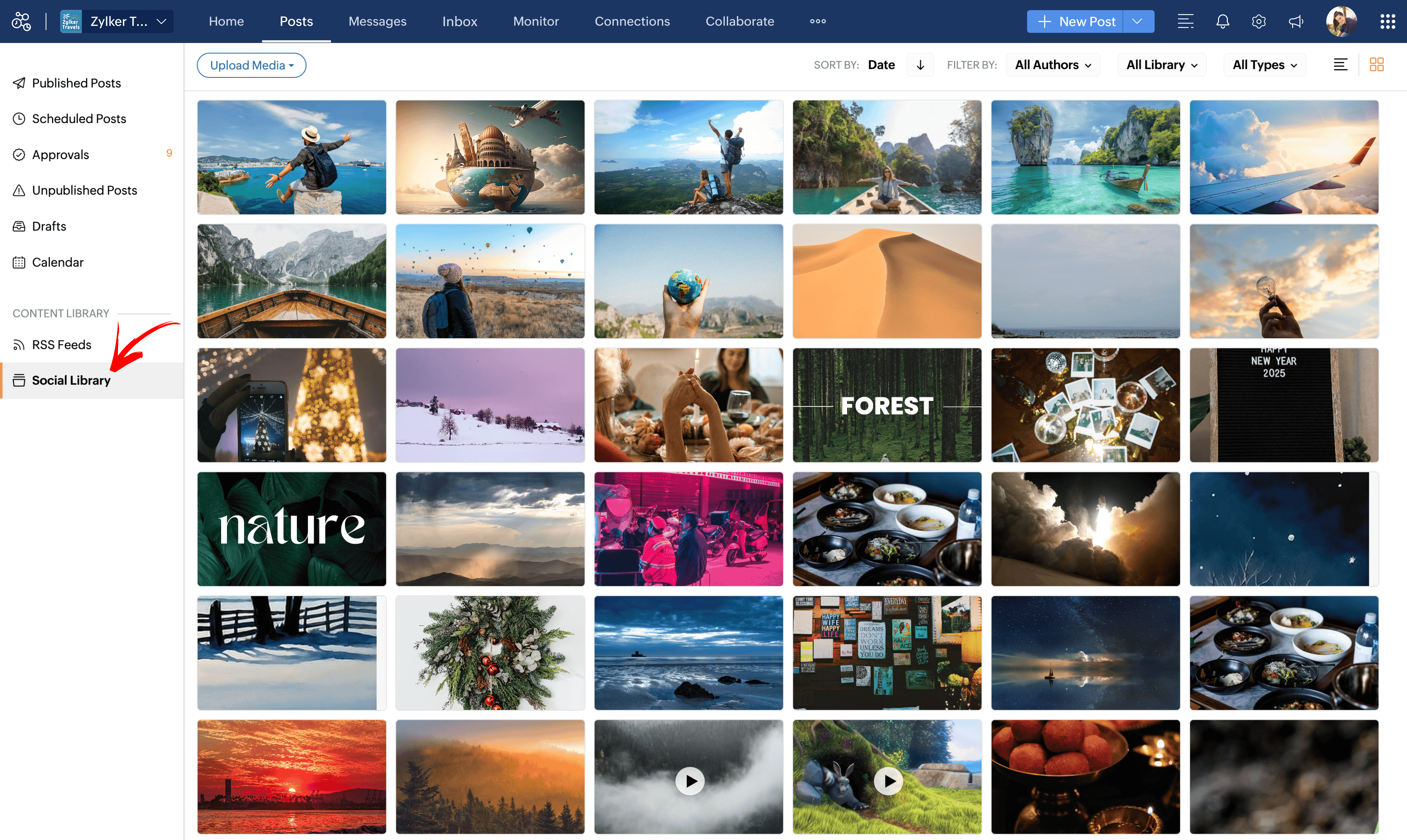Click the Zoho Social logo icon
The image size is (1407, 840).
click(x=21, y=21)
